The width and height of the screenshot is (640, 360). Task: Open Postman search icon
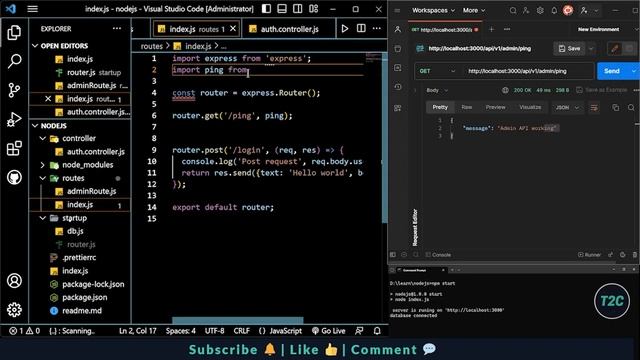(513, 11)
